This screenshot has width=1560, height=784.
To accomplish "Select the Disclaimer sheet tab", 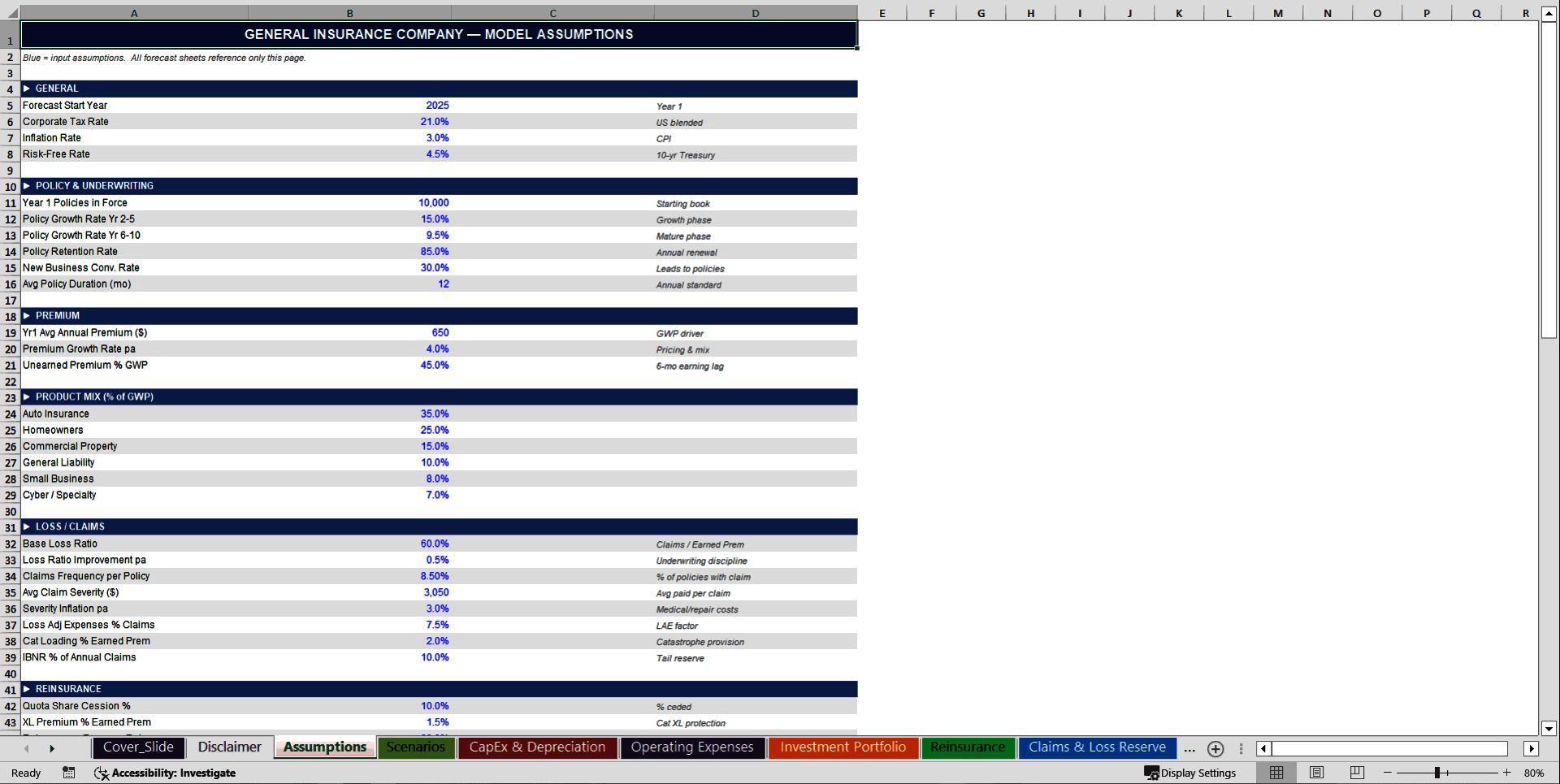I will (x=228, y=747).
